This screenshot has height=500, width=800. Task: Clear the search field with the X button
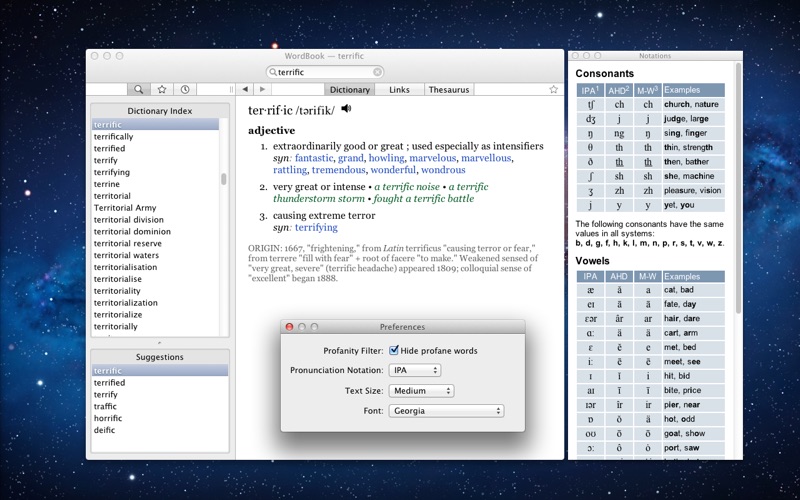[x=377, y=72]
